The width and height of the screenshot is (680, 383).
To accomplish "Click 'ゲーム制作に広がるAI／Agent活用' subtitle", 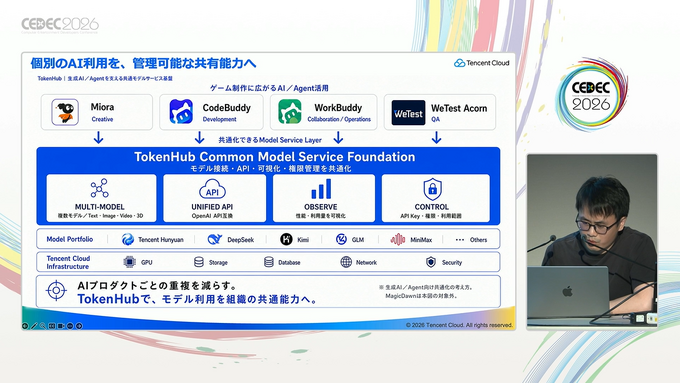I will [x=269, y=88].
